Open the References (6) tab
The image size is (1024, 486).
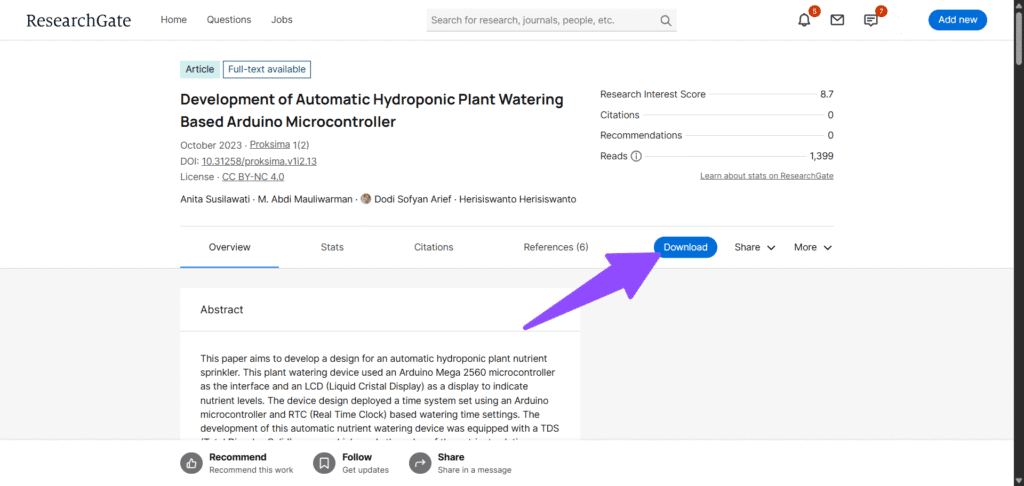555,247
